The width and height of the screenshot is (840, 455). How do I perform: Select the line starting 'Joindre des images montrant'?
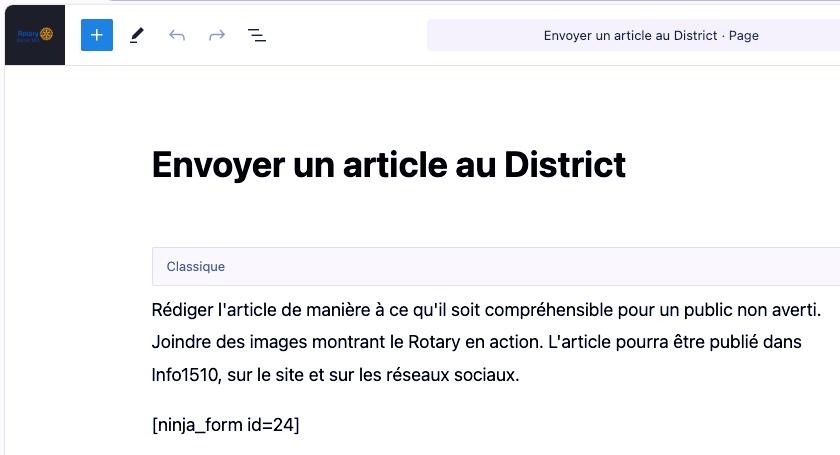coord(476,342)
